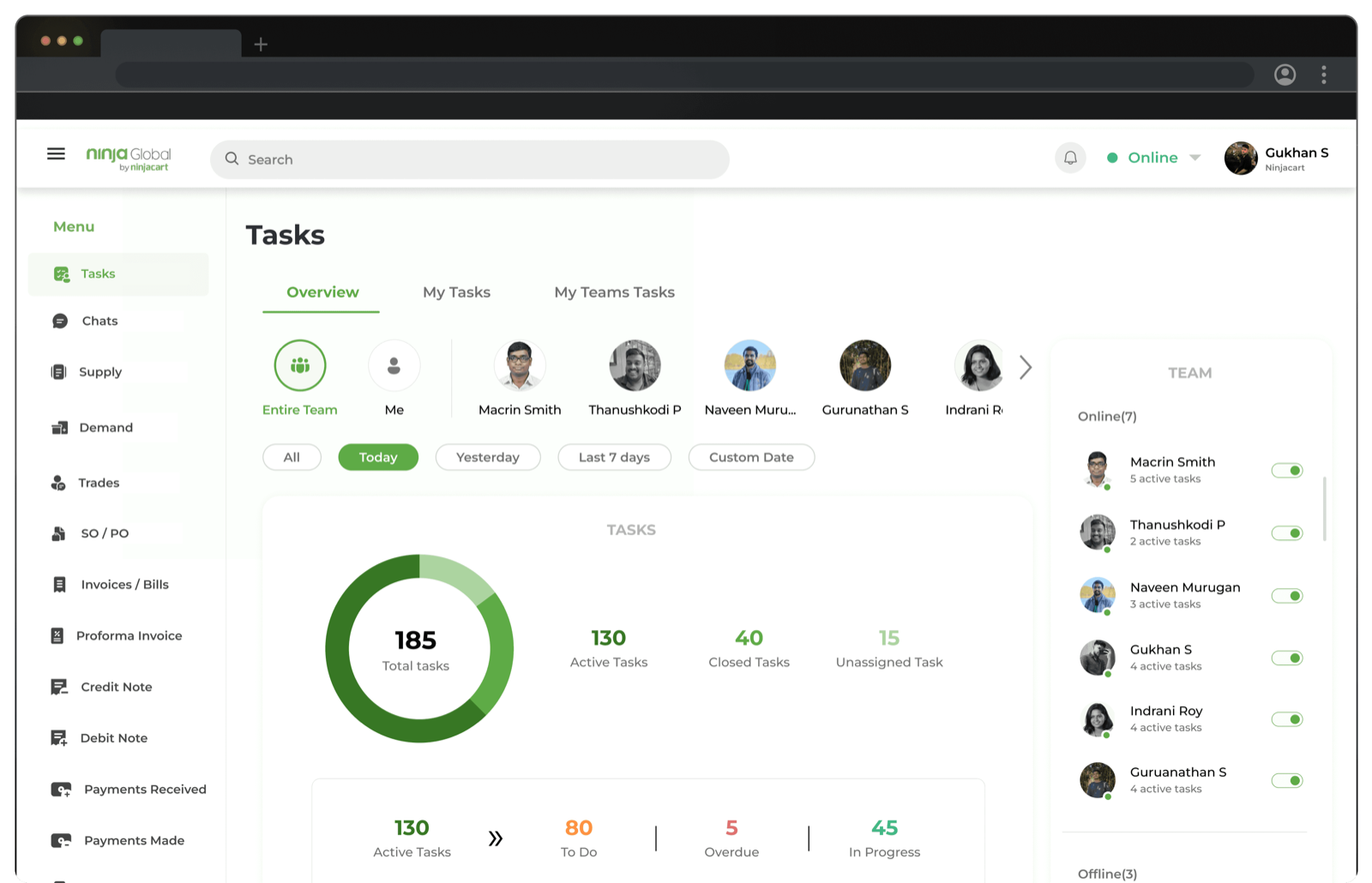1372x883 pixels.
Task: Select the Entire Team group icon
Action: [300, 366]
